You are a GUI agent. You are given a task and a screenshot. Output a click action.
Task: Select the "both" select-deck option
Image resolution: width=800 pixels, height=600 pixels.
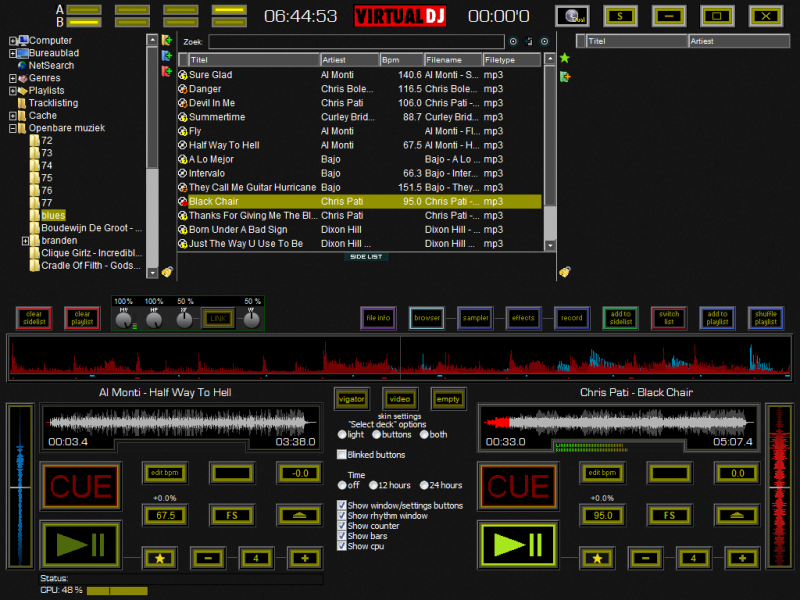(x=424, y=435)
